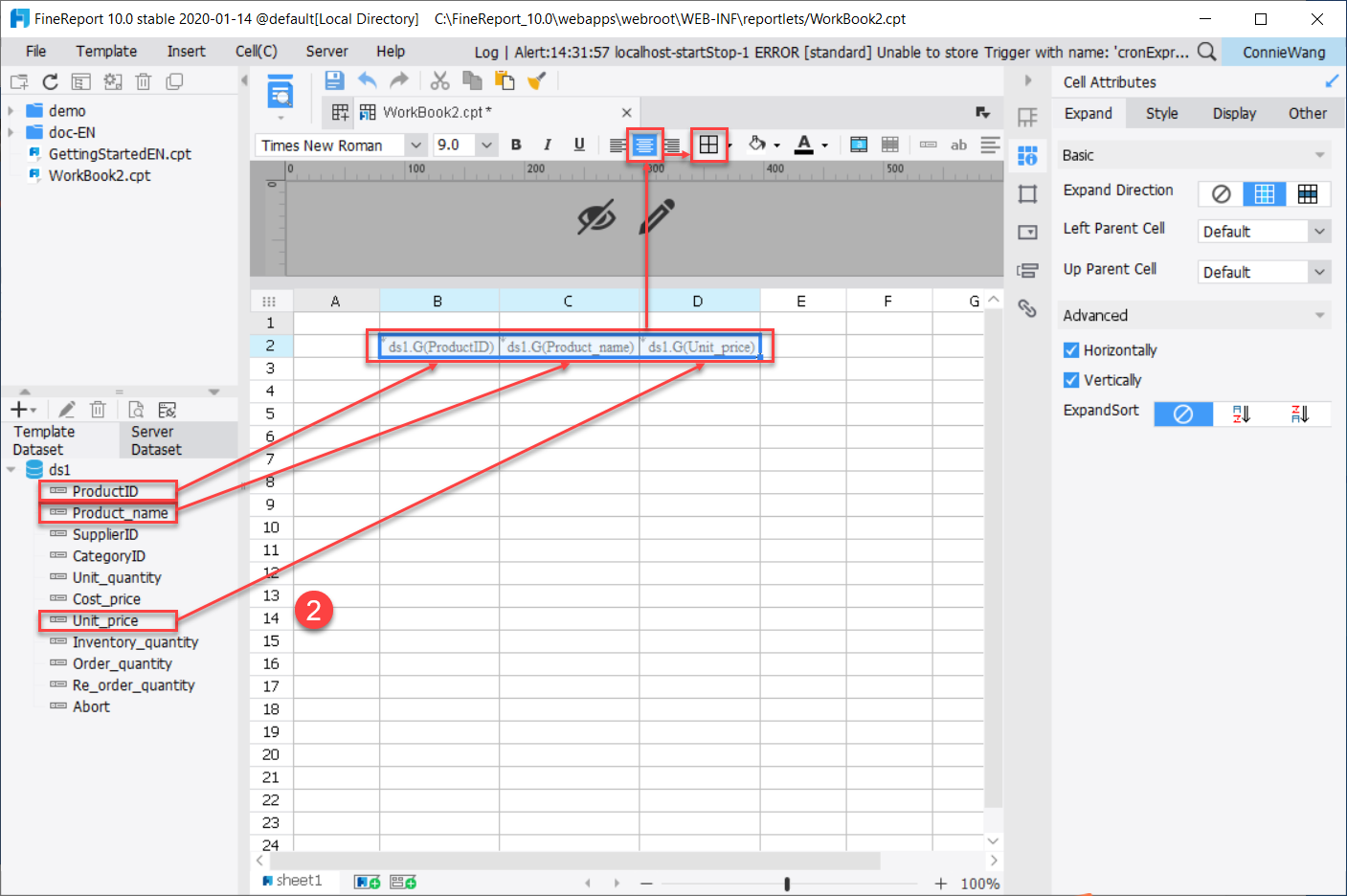Screen dimensions: 1347x896
Task: Open the font name dropdown
Action: pos(416,146)
